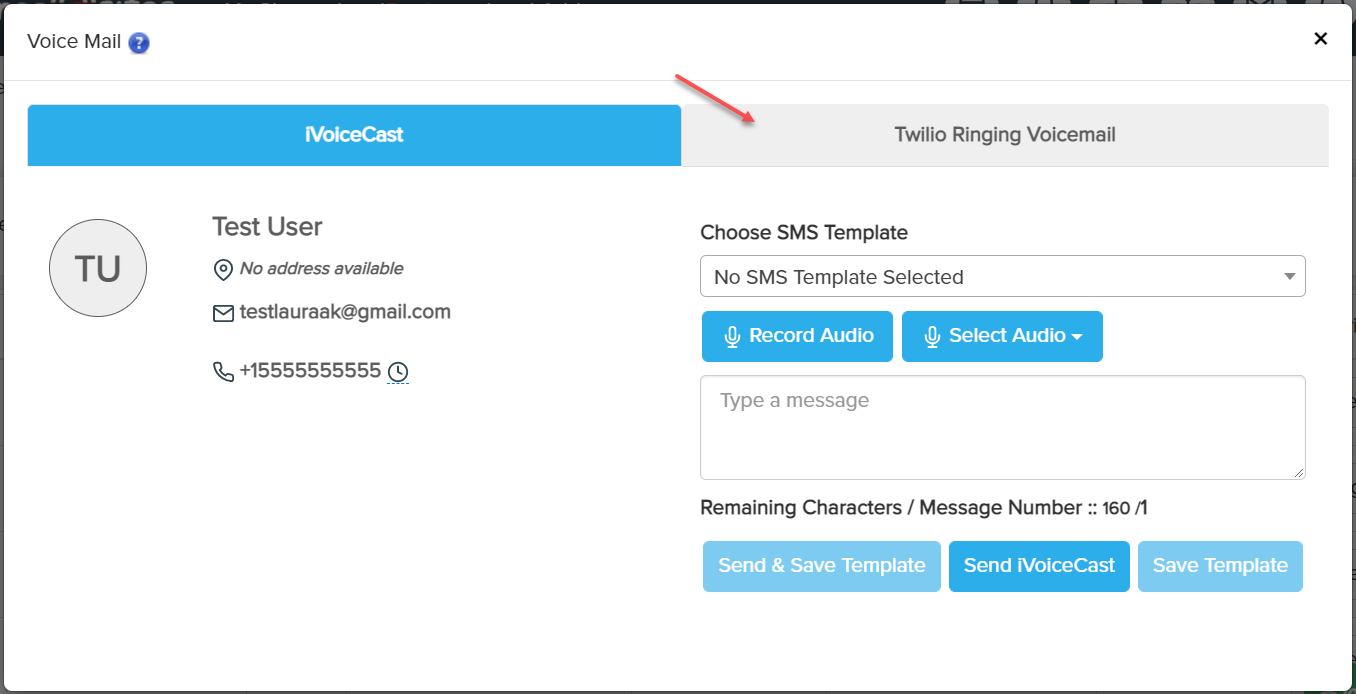Switch to the iVoiceCast tab
This screenshot has width=1356, height=694.
pyautogui.click(x=354, y=135)
